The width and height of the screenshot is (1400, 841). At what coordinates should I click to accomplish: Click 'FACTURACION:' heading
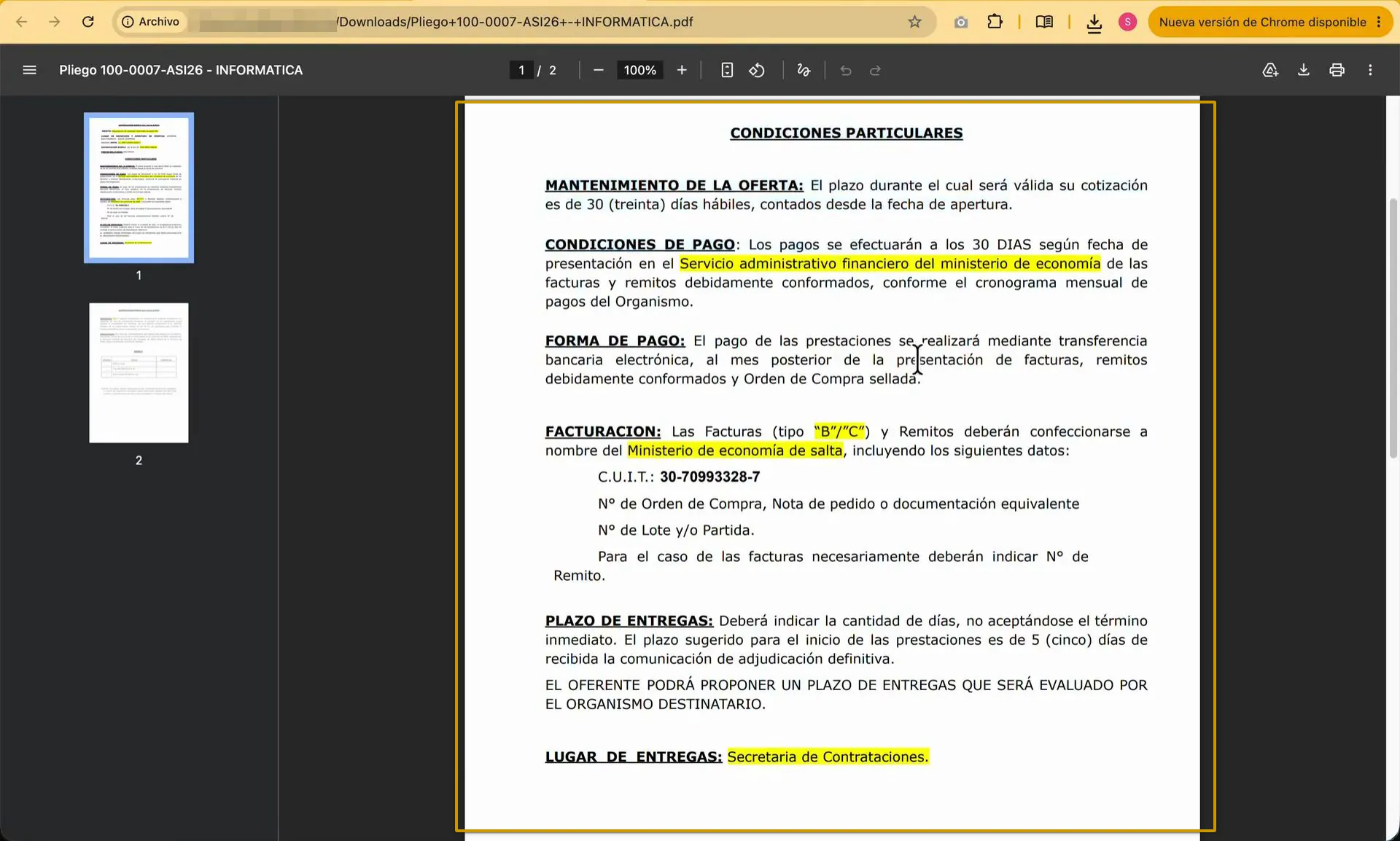(x=603, y=431)
